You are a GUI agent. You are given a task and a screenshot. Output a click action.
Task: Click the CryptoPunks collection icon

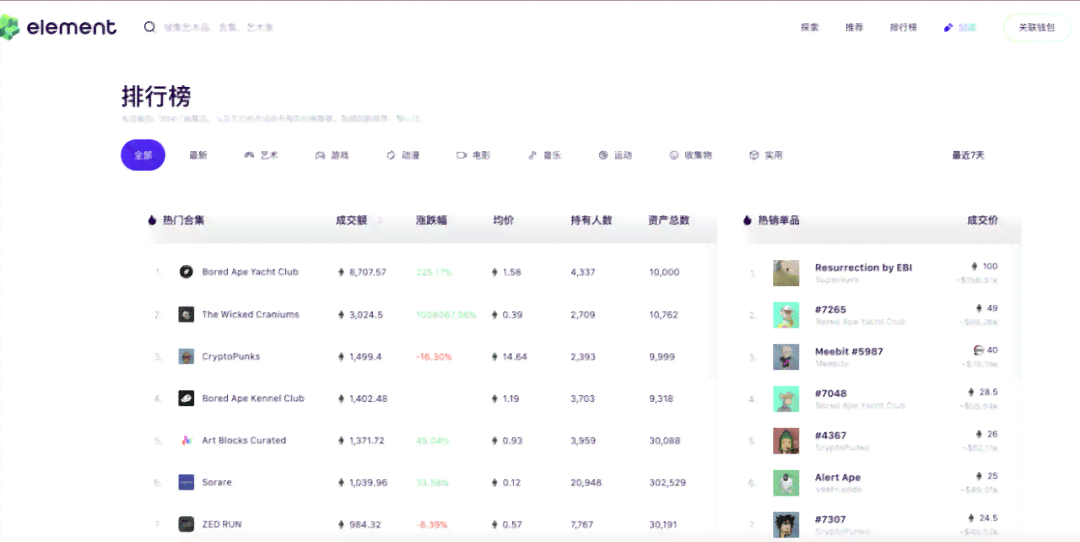[x=186, y=357]
